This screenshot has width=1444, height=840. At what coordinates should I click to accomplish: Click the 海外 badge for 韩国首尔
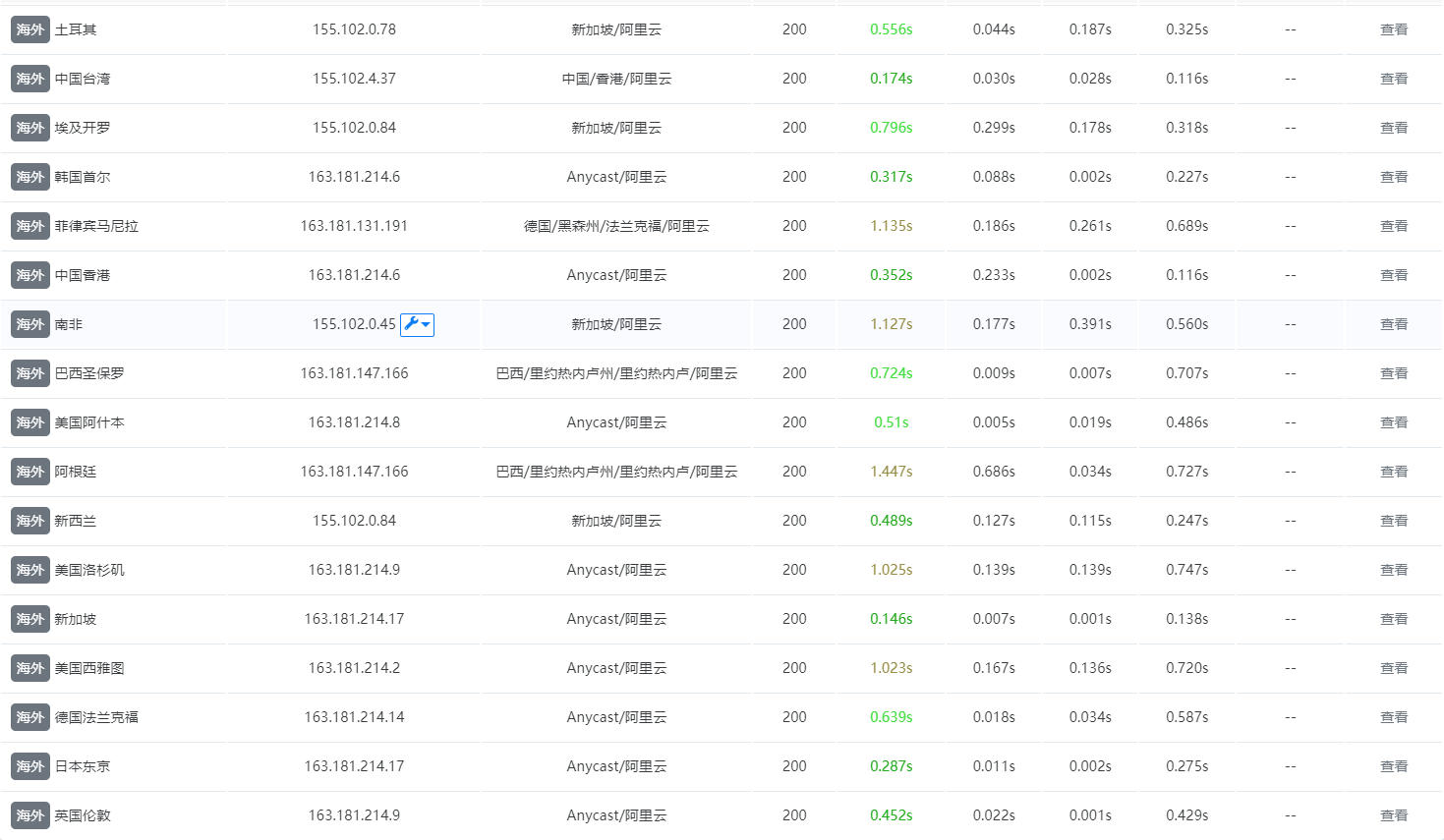pos(30,177)
